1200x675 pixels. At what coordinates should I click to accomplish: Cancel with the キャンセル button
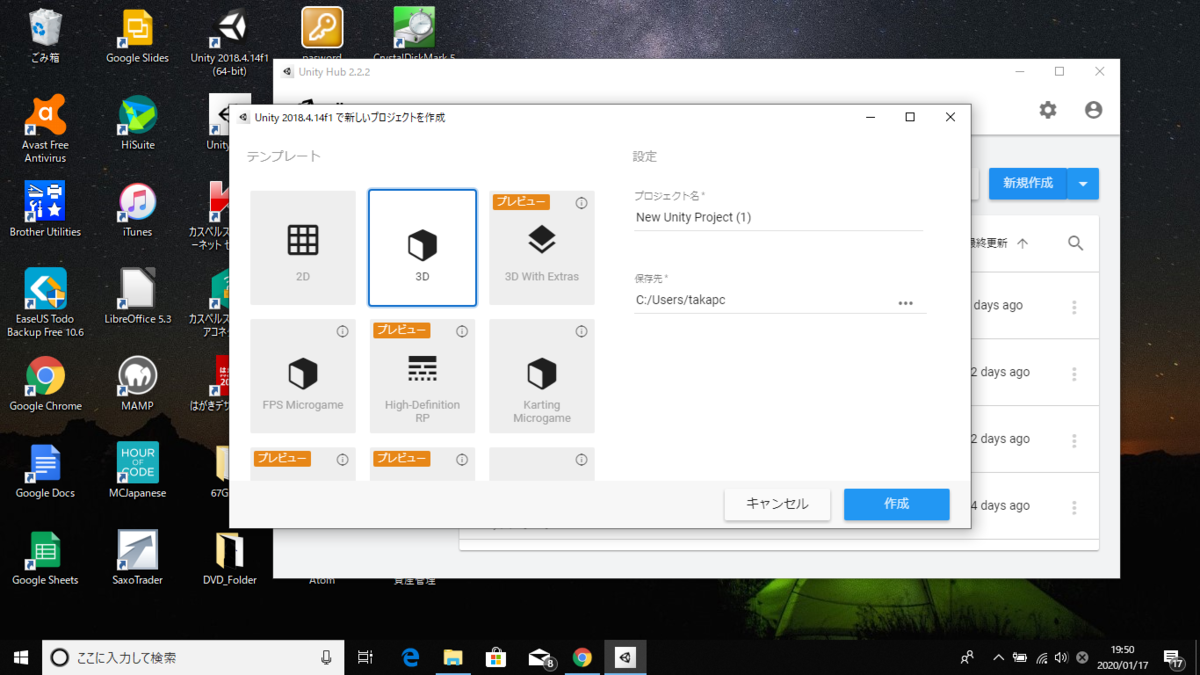click(777, 504)
